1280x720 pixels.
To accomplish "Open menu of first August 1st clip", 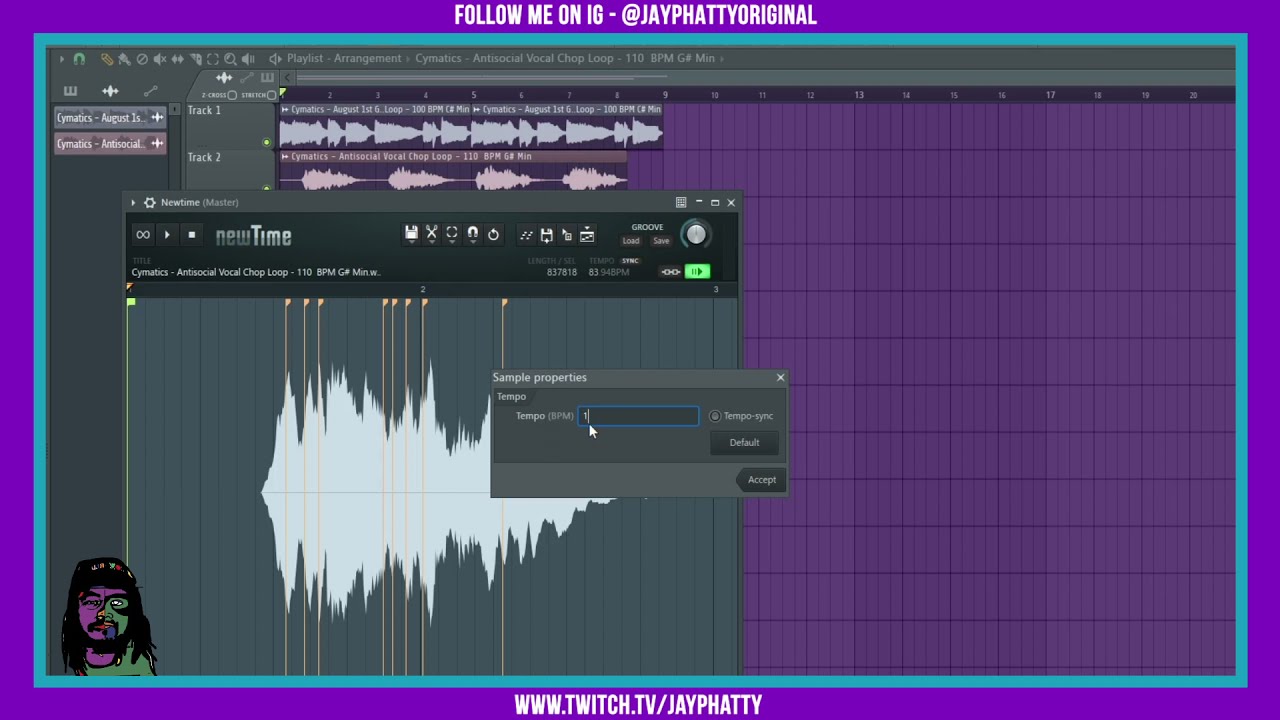I will pos(285,109).
